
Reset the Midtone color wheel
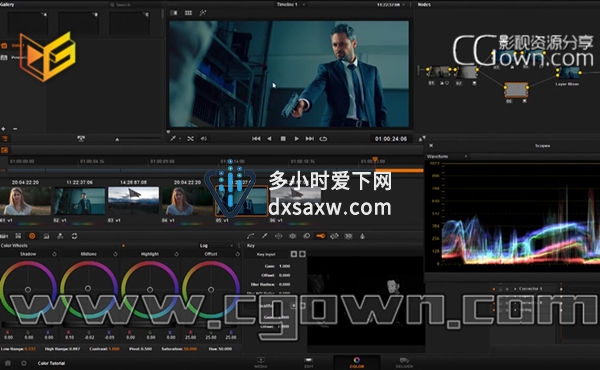115,254
